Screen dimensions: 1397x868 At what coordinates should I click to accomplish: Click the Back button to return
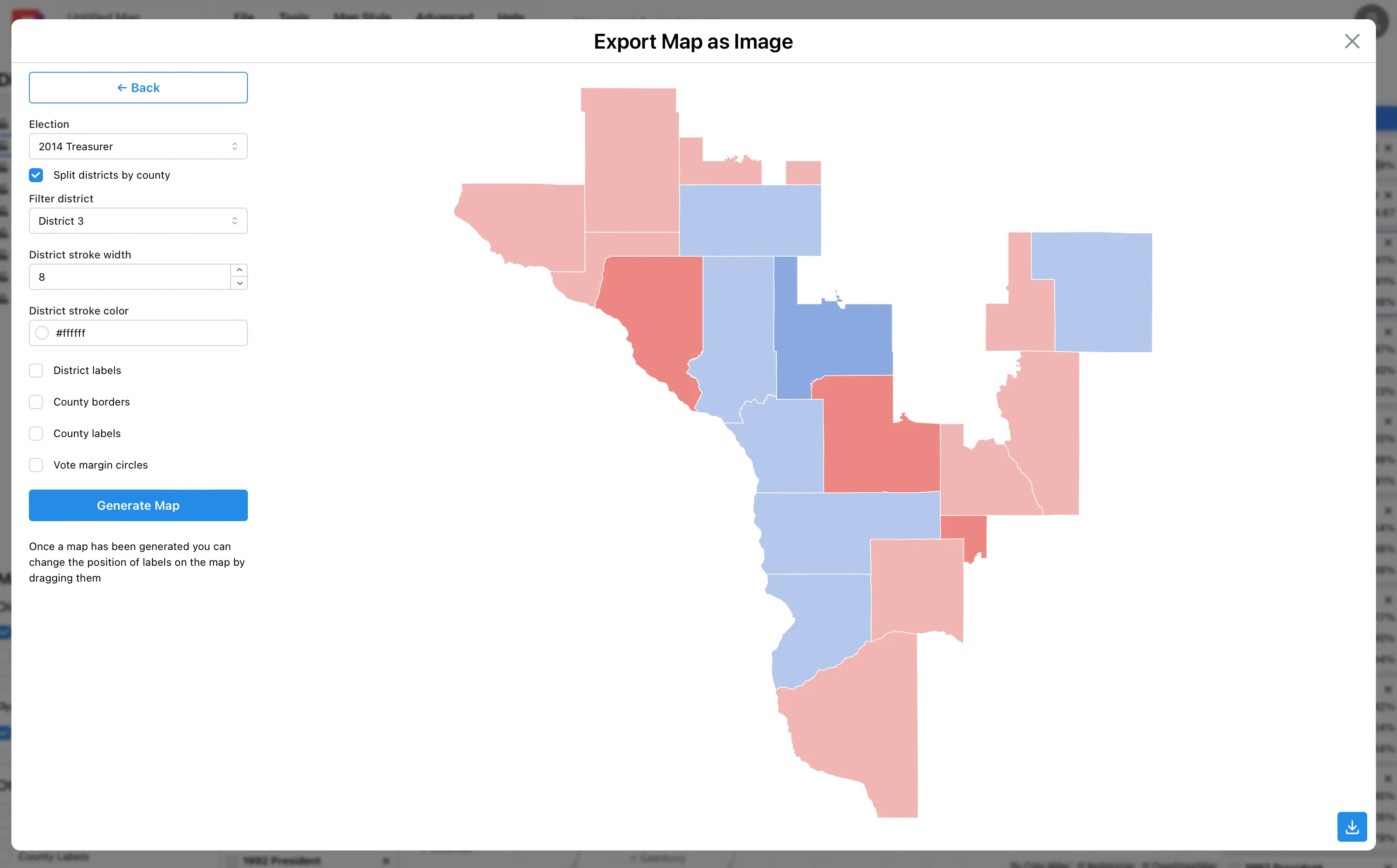click(138, 87)
